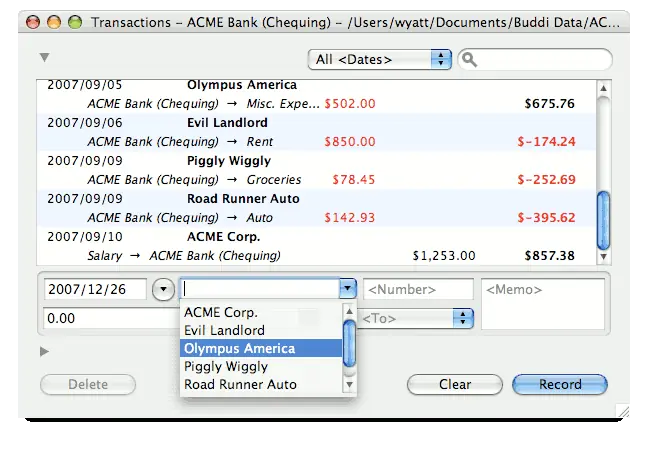The height and width of the screenshot is (452, 661).
Task: Select the Road Runner Auto transaction row
Action: tap(316, 208)
